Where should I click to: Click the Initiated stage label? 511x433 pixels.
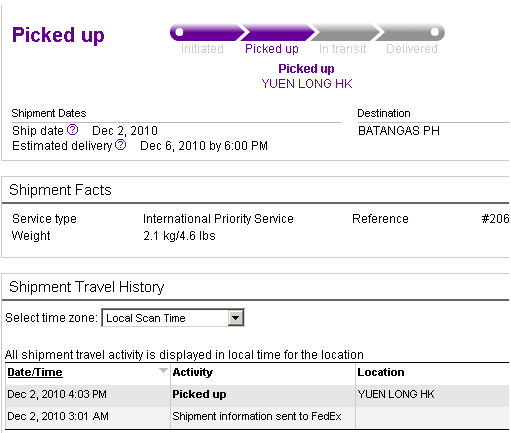pyautogui.click(x=202, y=49)
